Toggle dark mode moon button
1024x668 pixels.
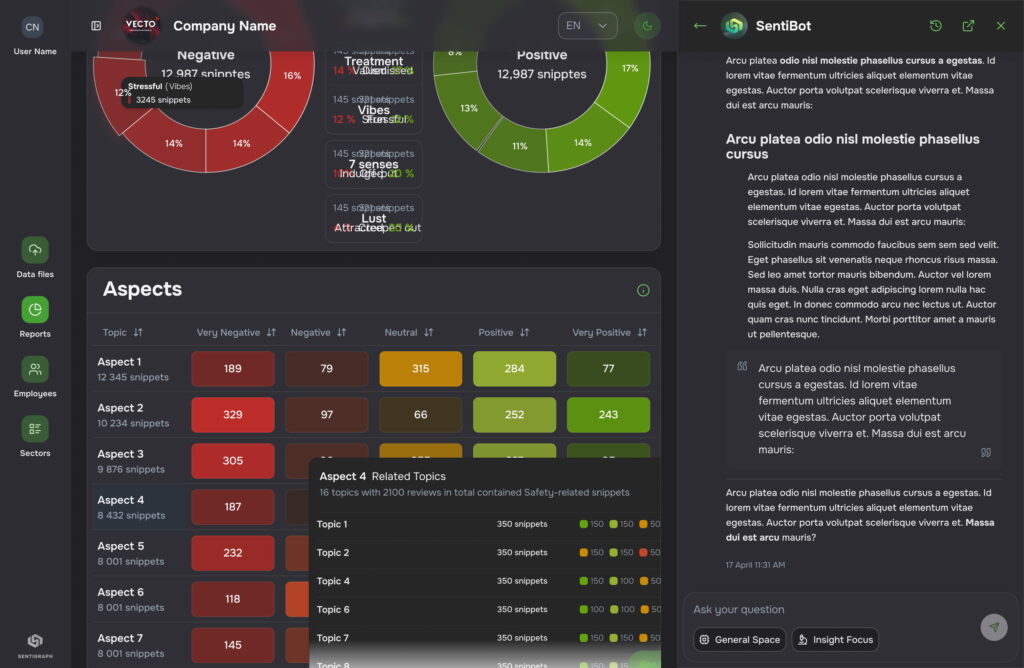pos(647,26)
